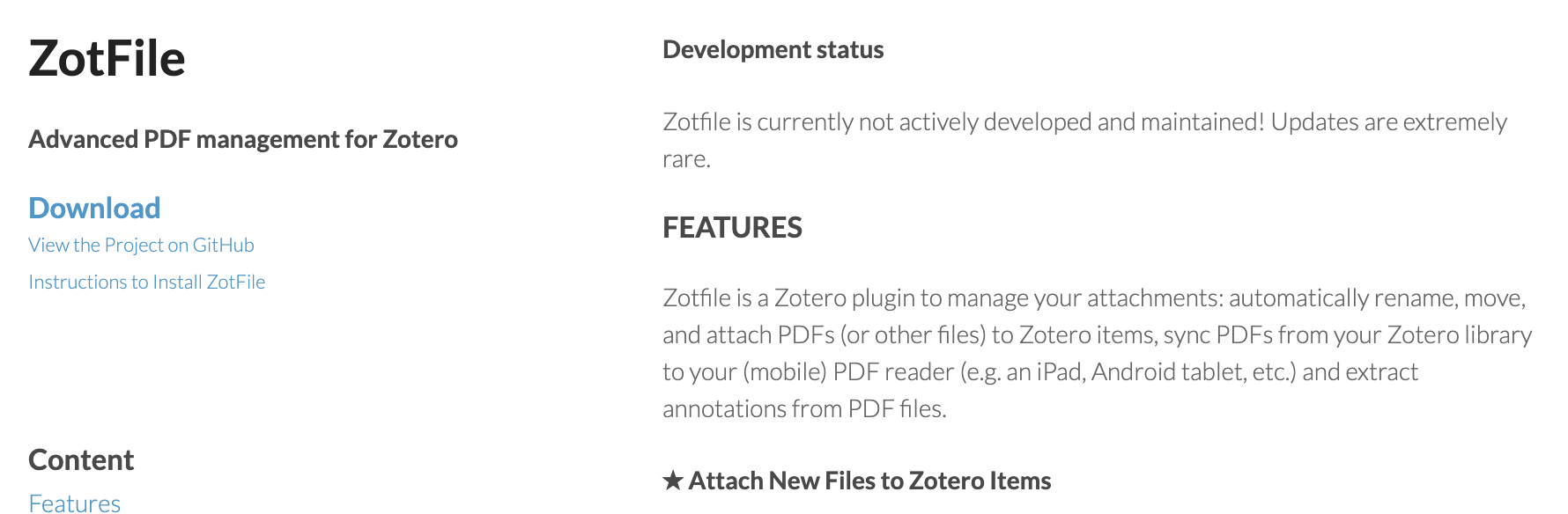
Task: Click the Development status heading
Action: [773, 49]
